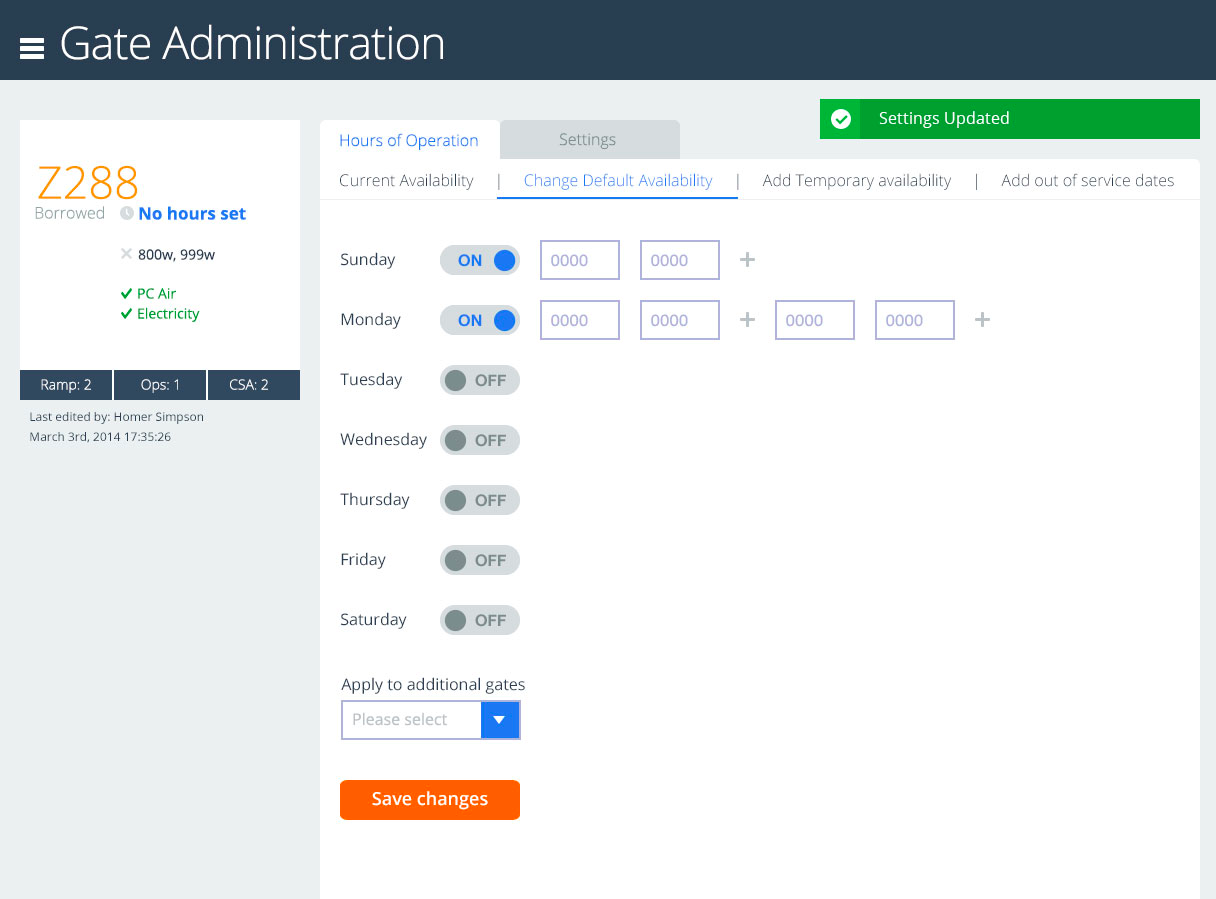
Task: Enable the Wednesday toggle
Action: tap(480, 440)
